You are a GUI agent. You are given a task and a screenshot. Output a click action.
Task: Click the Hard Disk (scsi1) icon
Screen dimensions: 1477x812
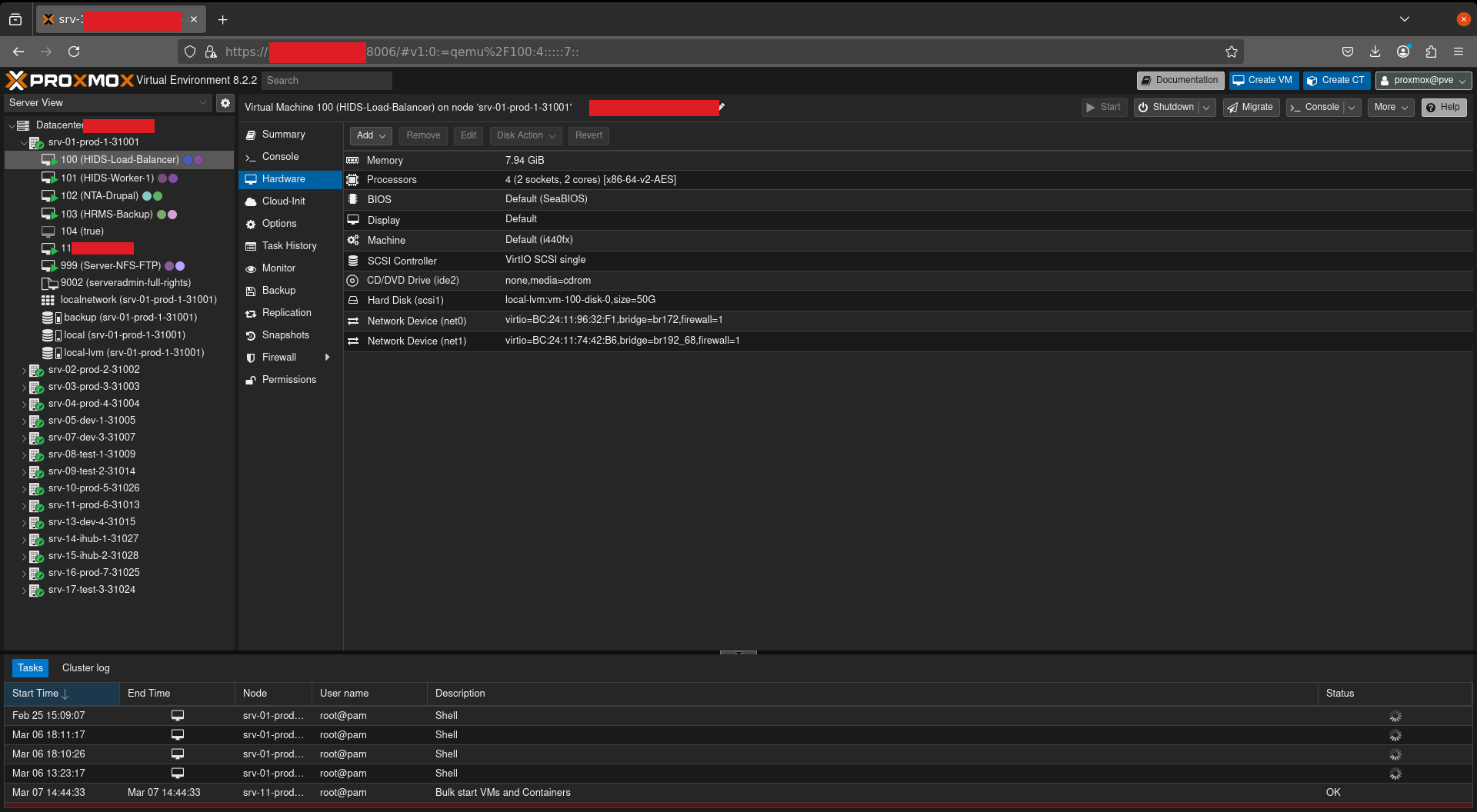(352, 300)
